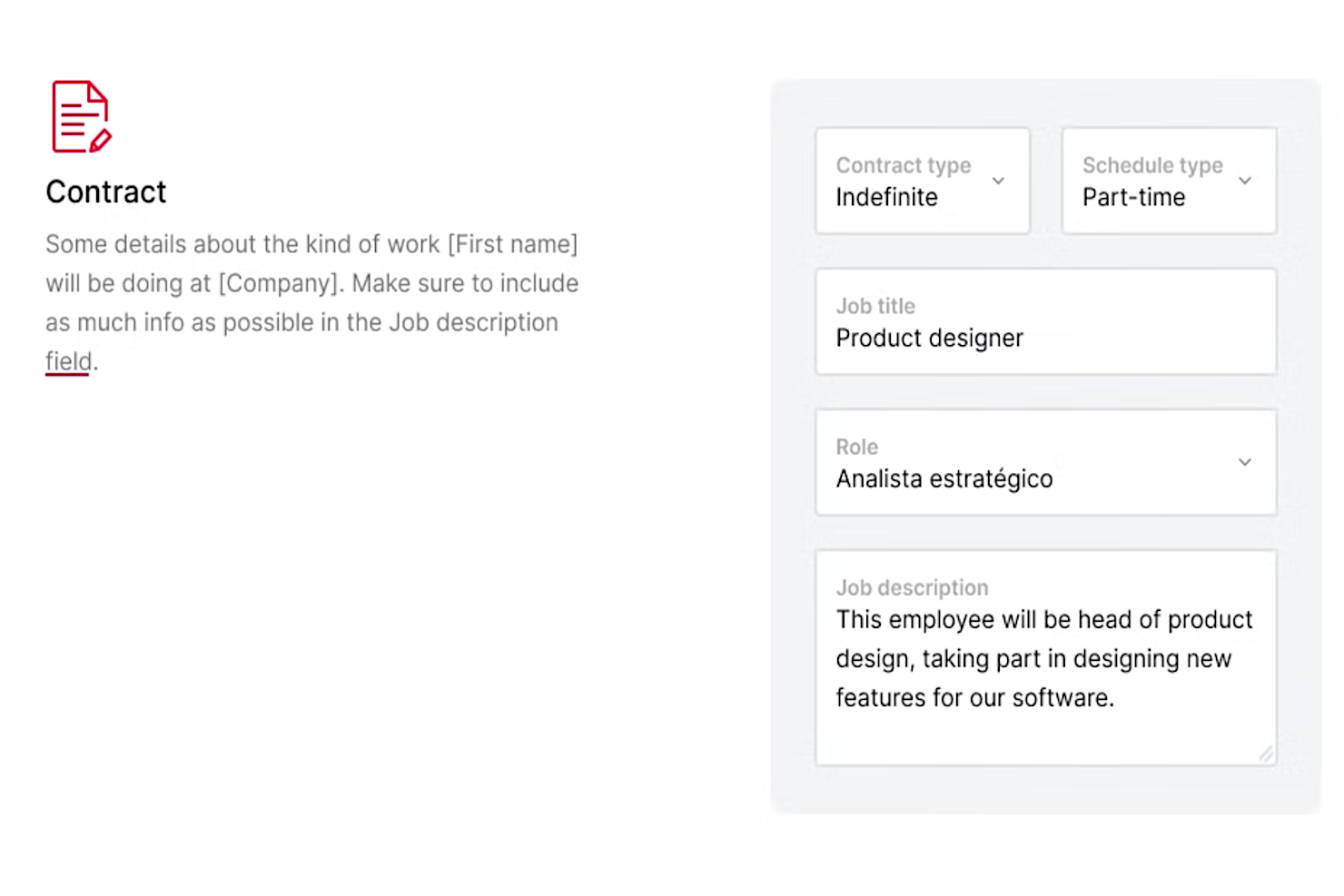Click the underlined word "field"
This screenshot has height=896, width=1344.
(x=68, y=361)
